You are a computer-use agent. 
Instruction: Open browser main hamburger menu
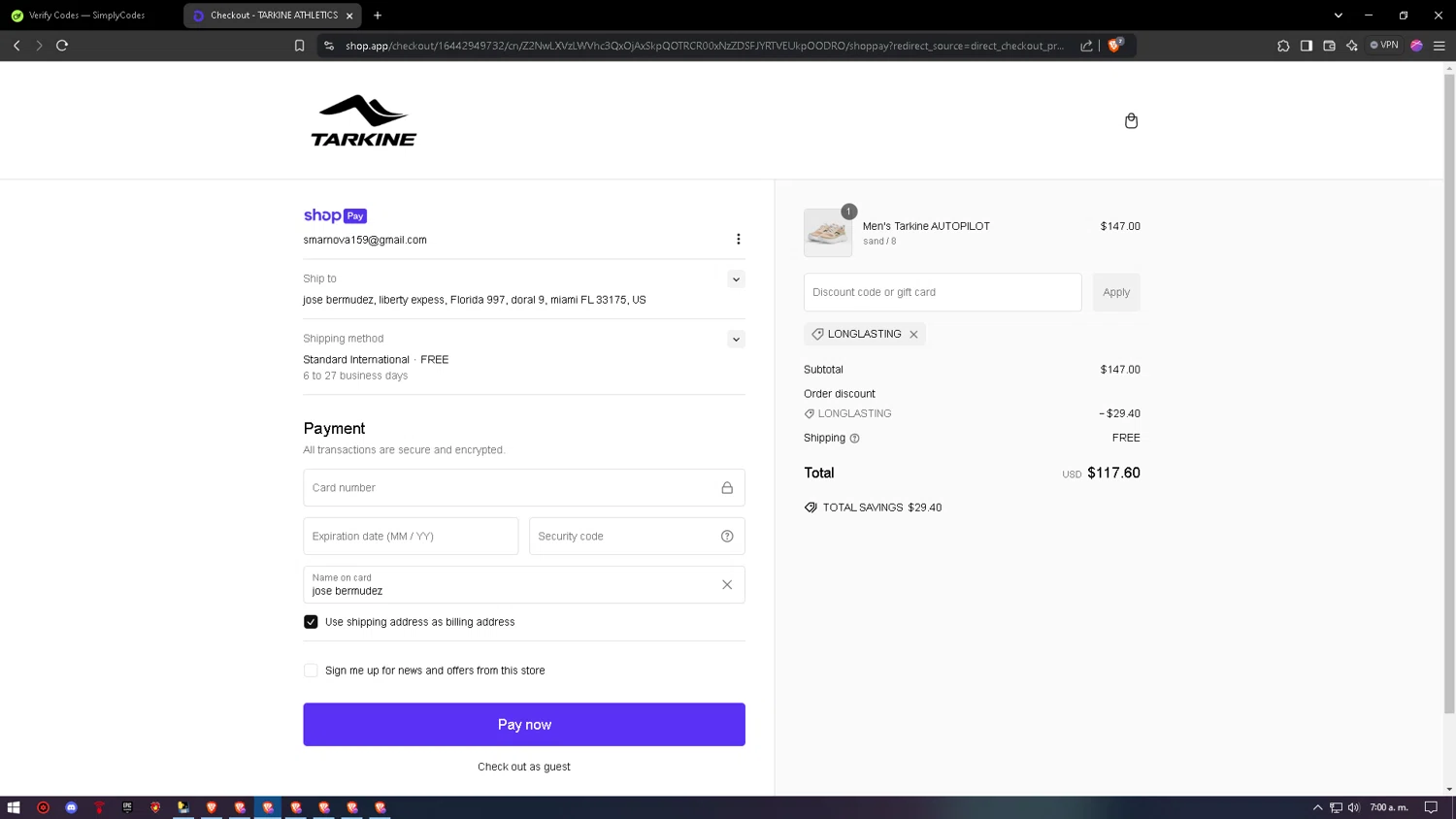[x=1439, y=46]
